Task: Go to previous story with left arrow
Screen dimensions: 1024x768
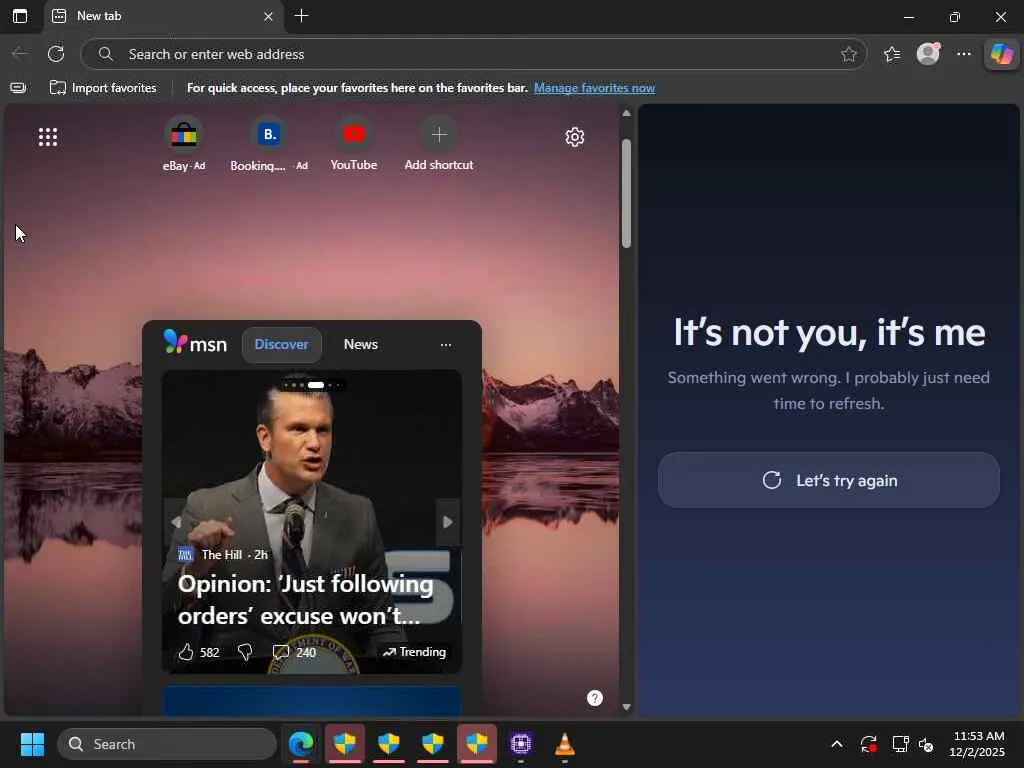Action: [176, 522]
